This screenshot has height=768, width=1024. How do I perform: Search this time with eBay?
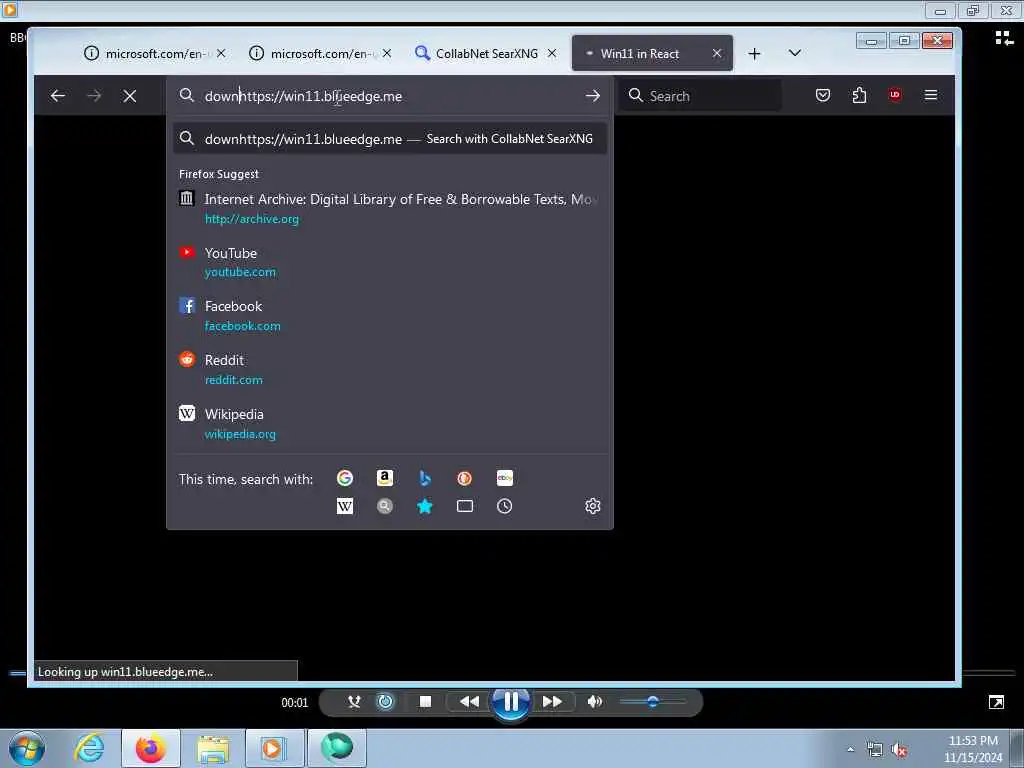pos(505,478)
